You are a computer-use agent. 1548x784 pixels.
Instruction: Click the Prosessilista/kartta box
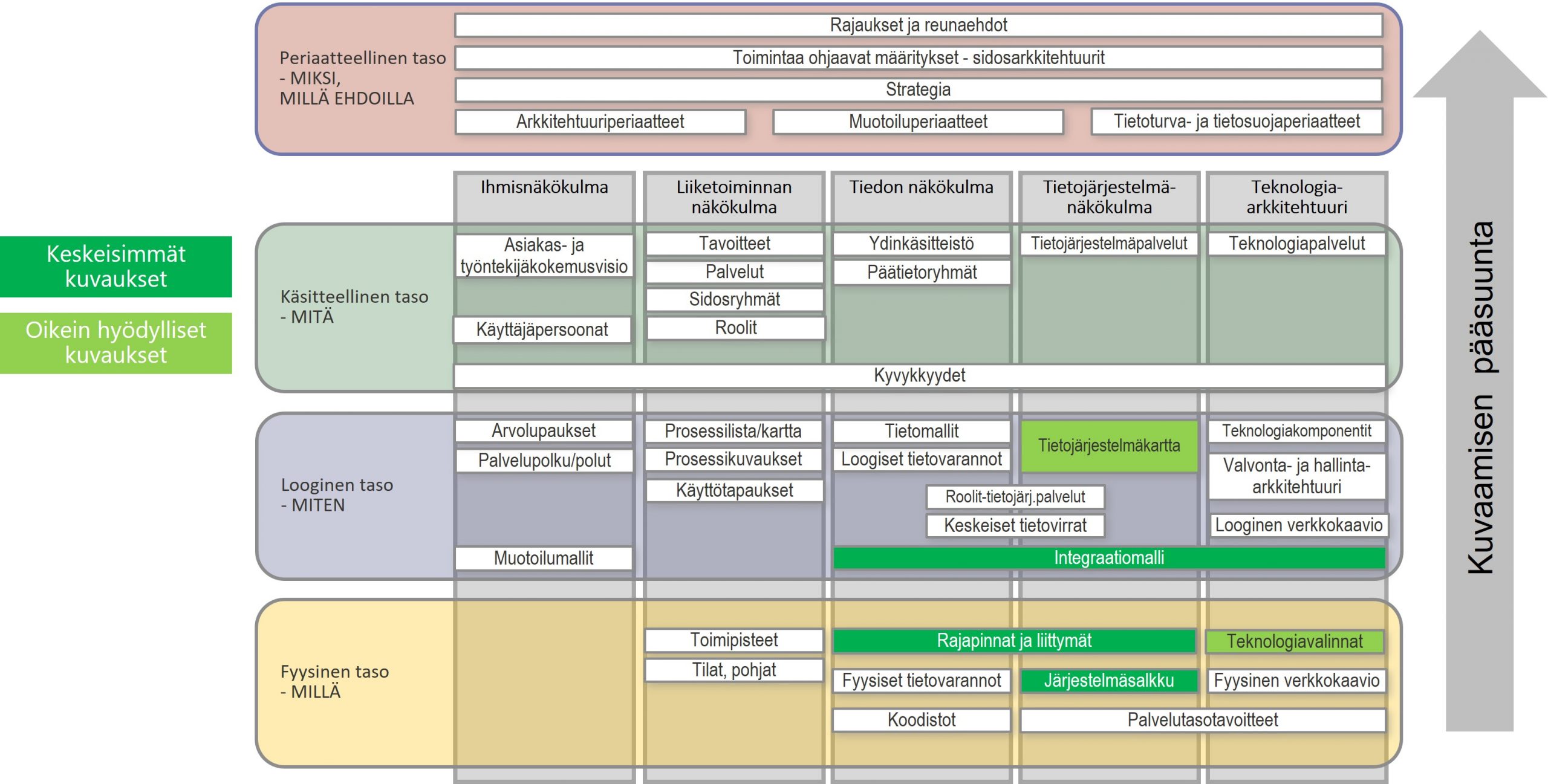(x=733, y=430)
